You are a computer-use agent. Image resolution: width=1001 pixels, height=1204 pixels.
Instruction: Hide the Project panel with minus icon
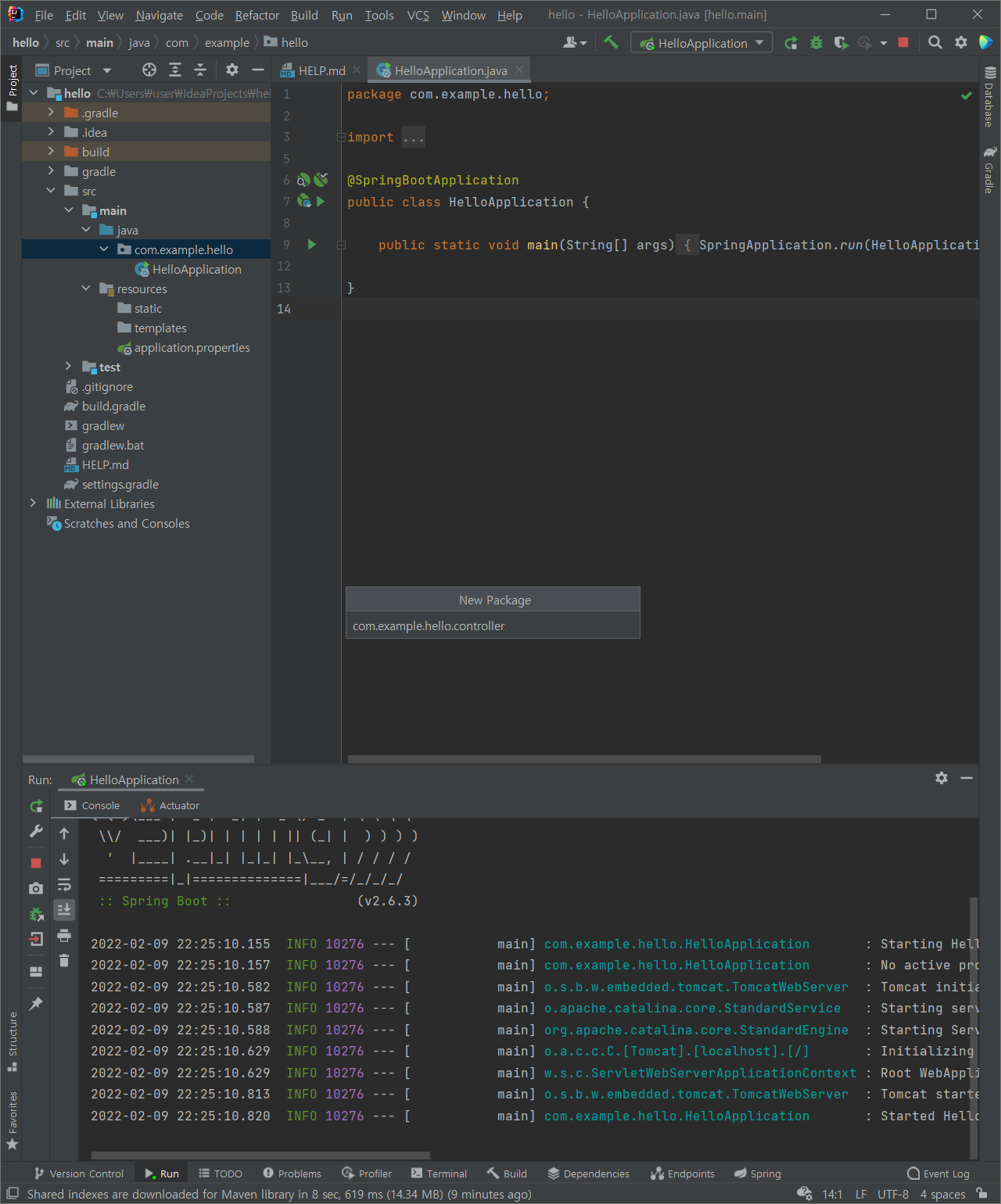click(257, 70)
